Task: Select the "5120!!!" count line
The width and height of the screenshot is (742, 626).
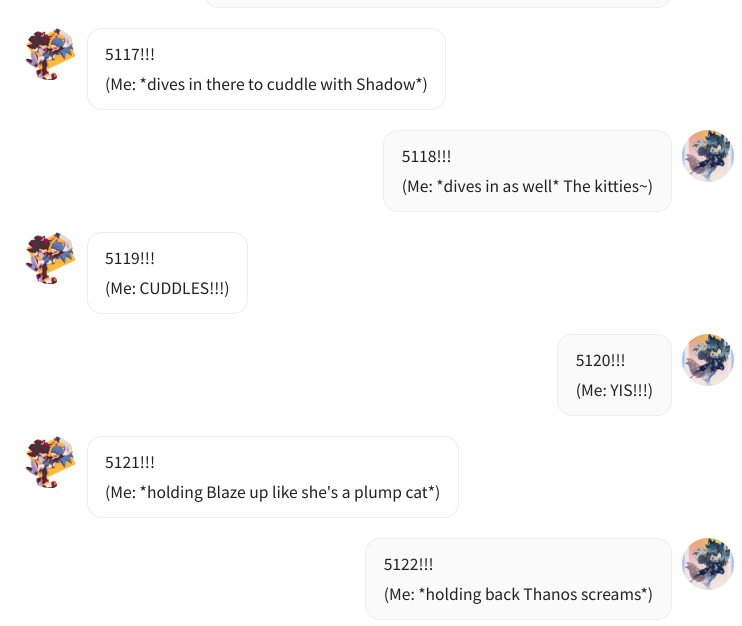Action: [x=600, y=361]
